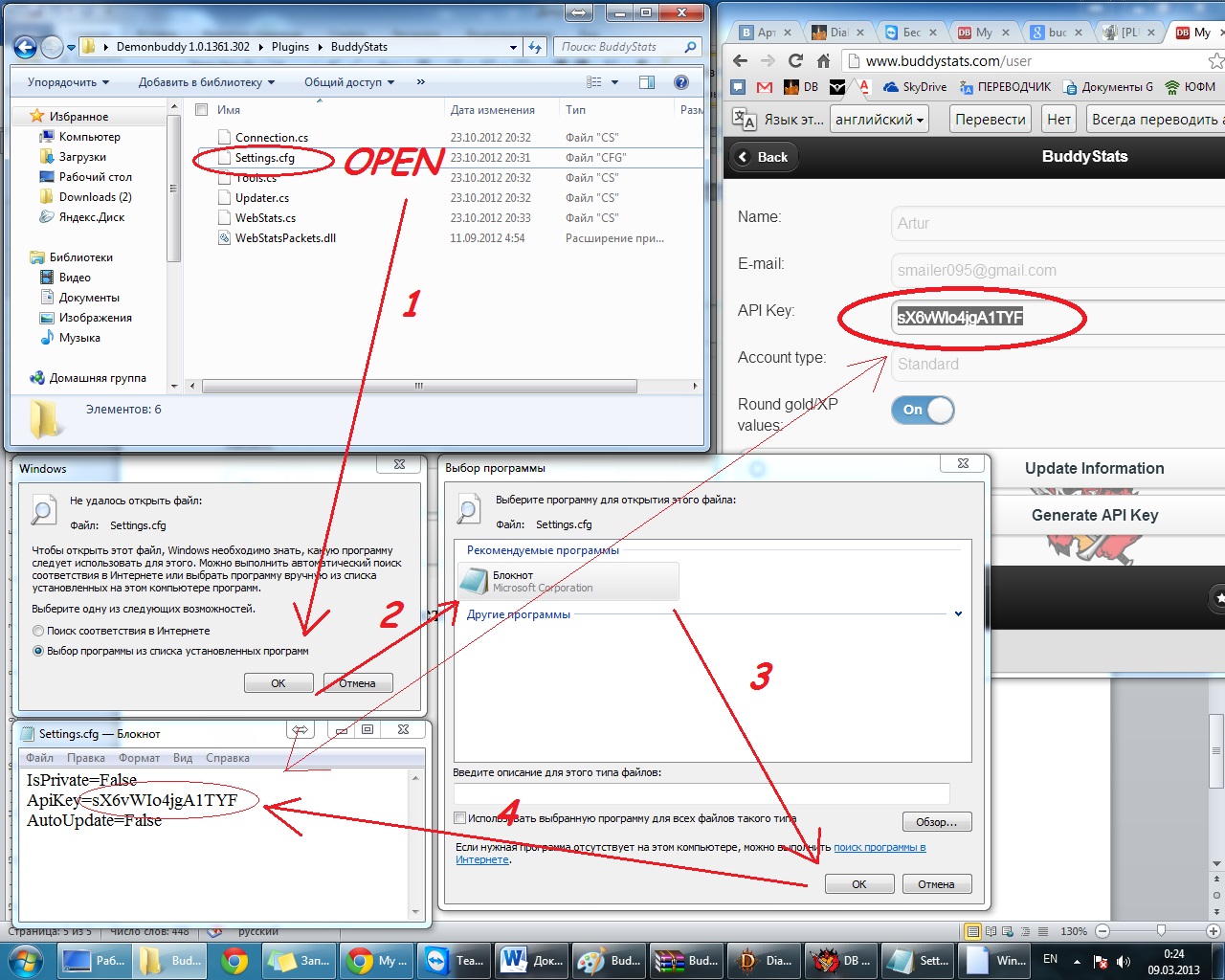
Task: Open the Документы G bookmark
Action: coord(1108,87)
